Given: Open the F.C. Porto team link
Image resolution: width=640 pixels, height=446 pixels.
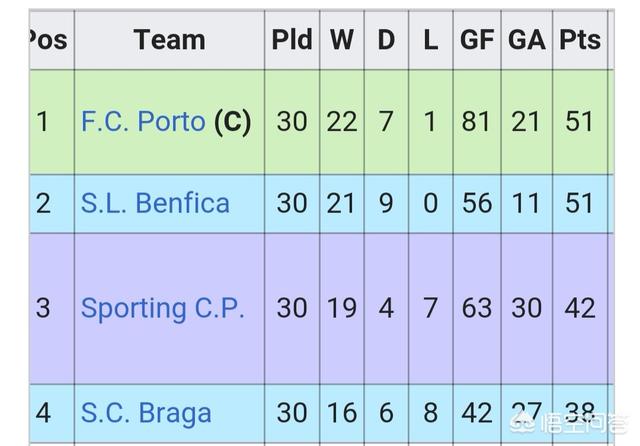Looking at the screenshot, I should click(143, 122).
